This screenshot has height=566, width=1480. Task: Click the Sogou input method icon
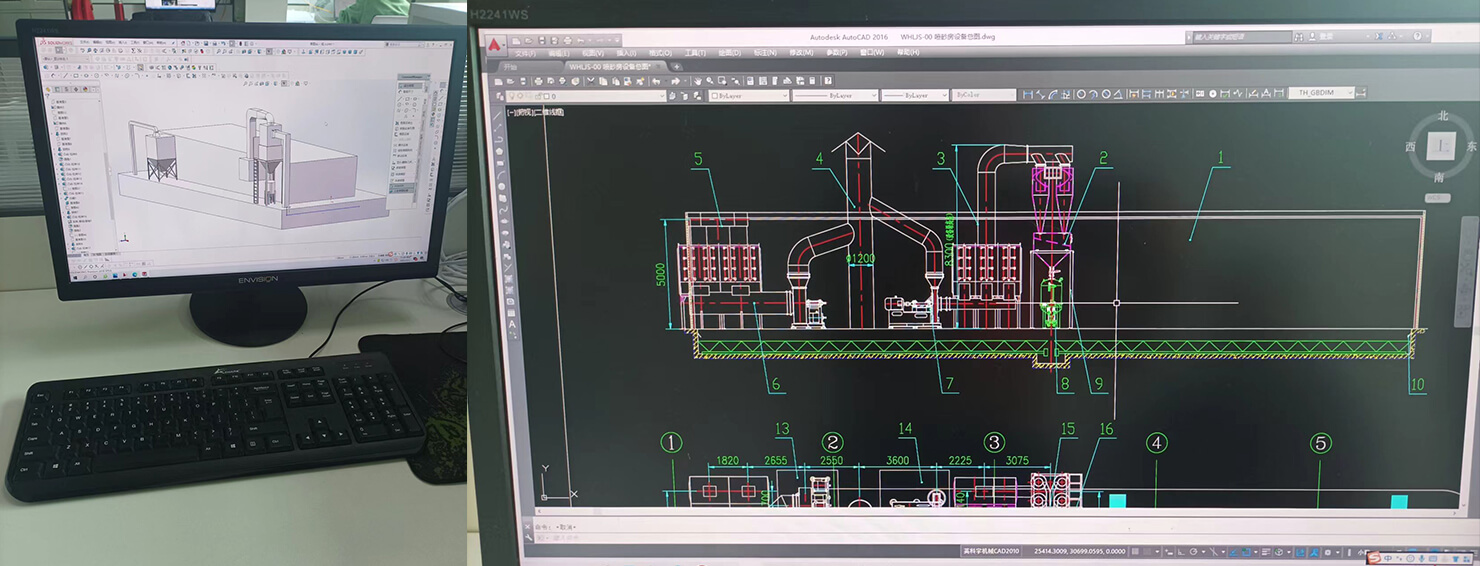pyautogui.click(x=1374, y=557)
